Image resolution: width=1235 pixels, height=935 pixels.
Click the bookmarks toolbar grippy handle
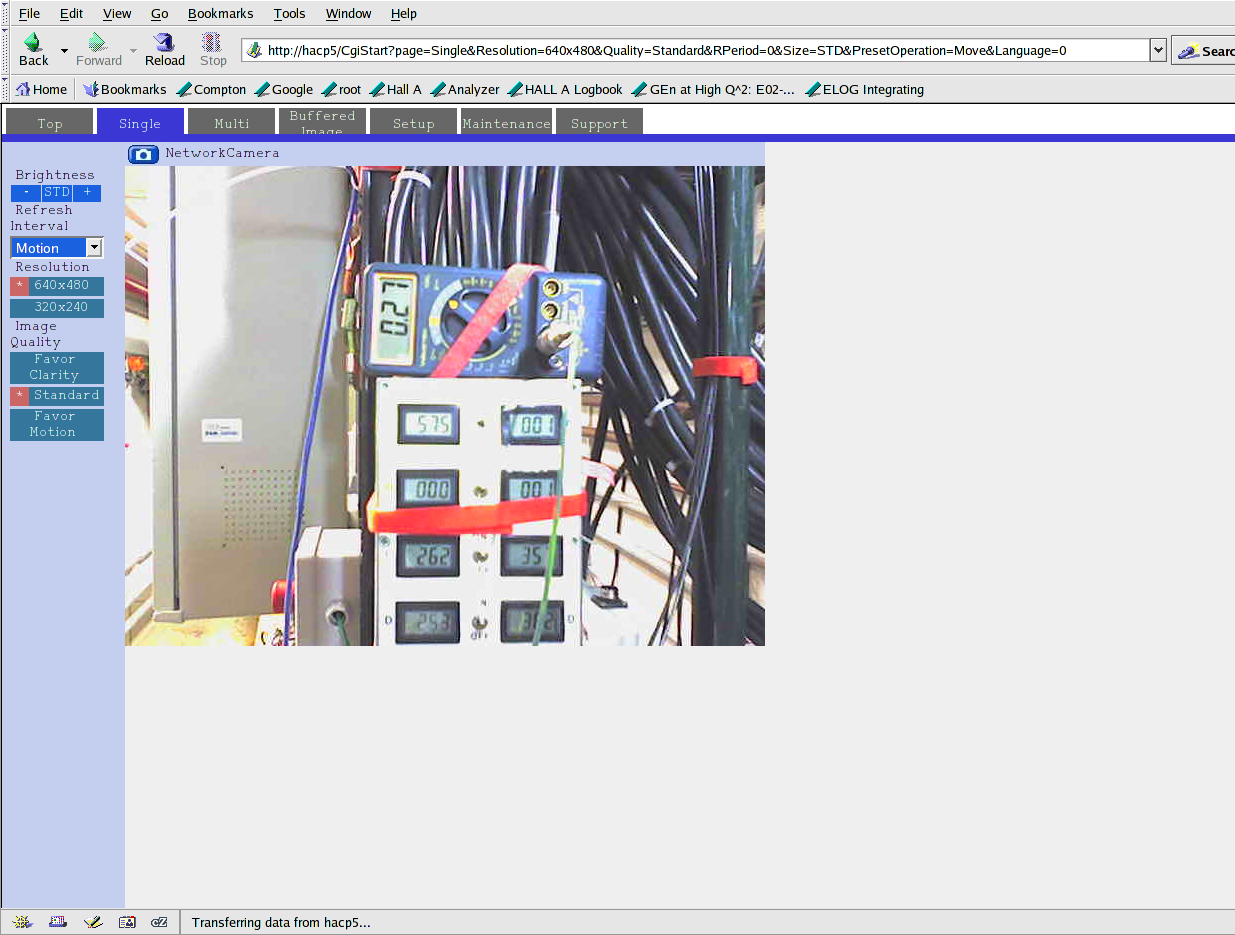[5, 89]
